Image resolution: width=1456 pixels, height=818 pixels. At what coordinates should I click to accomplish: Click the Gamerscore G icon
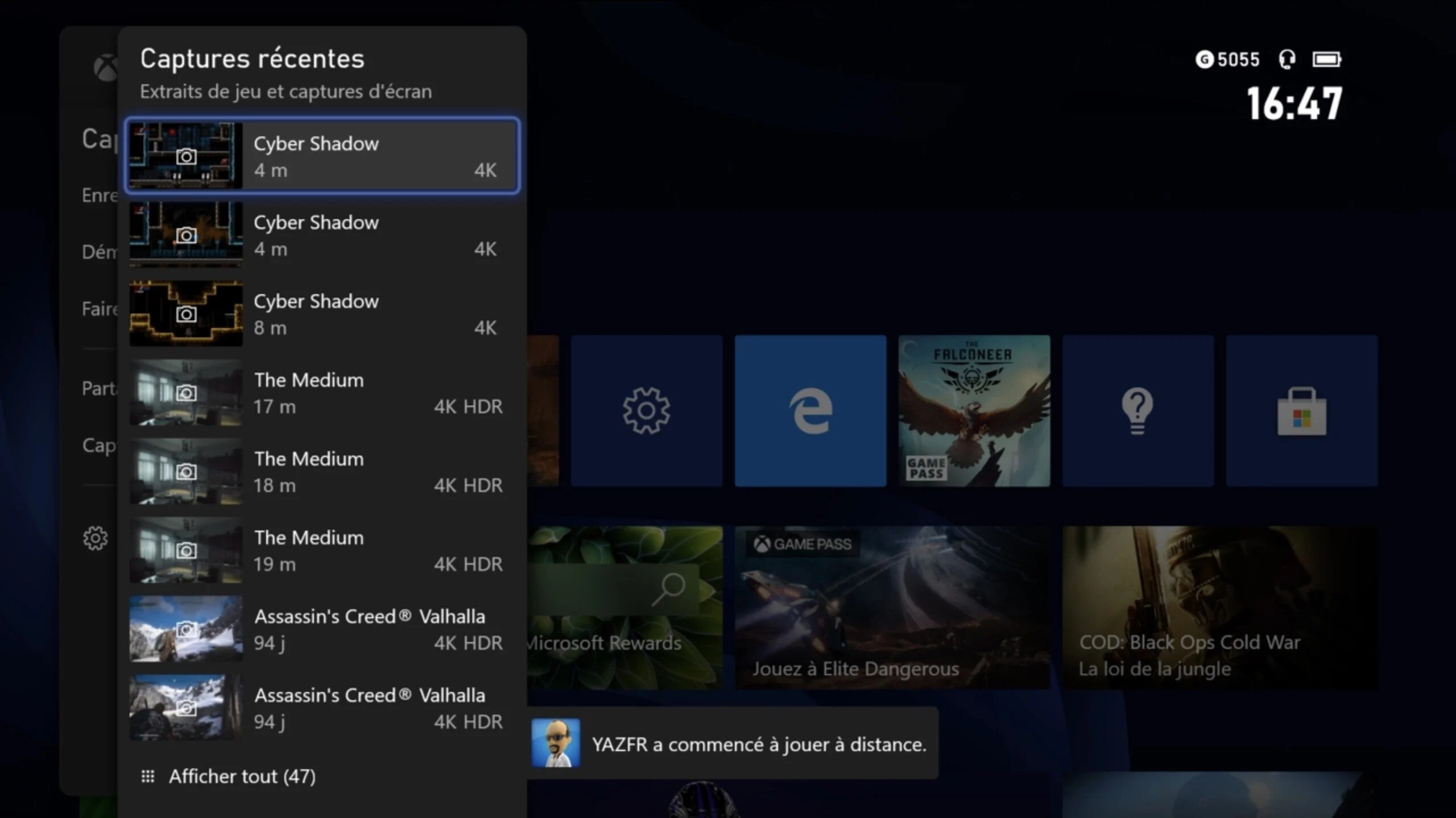[x=1204, y=59]
